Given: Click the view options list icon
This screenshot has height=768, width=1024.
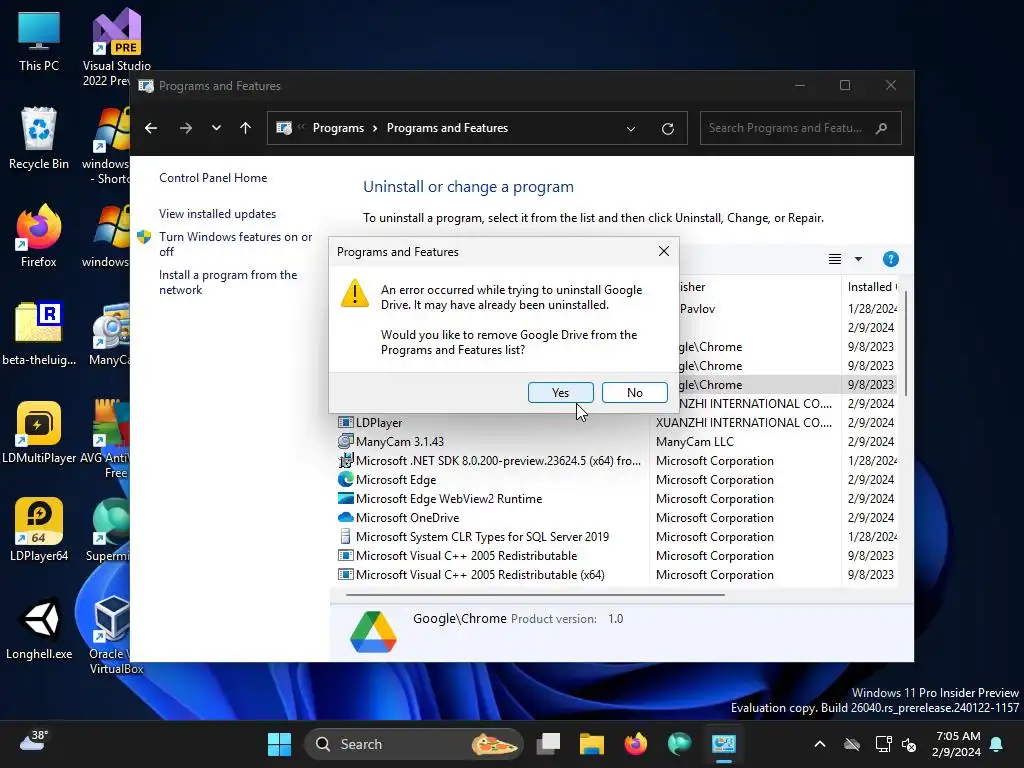Looking at the screenshot, I should 835,259.
